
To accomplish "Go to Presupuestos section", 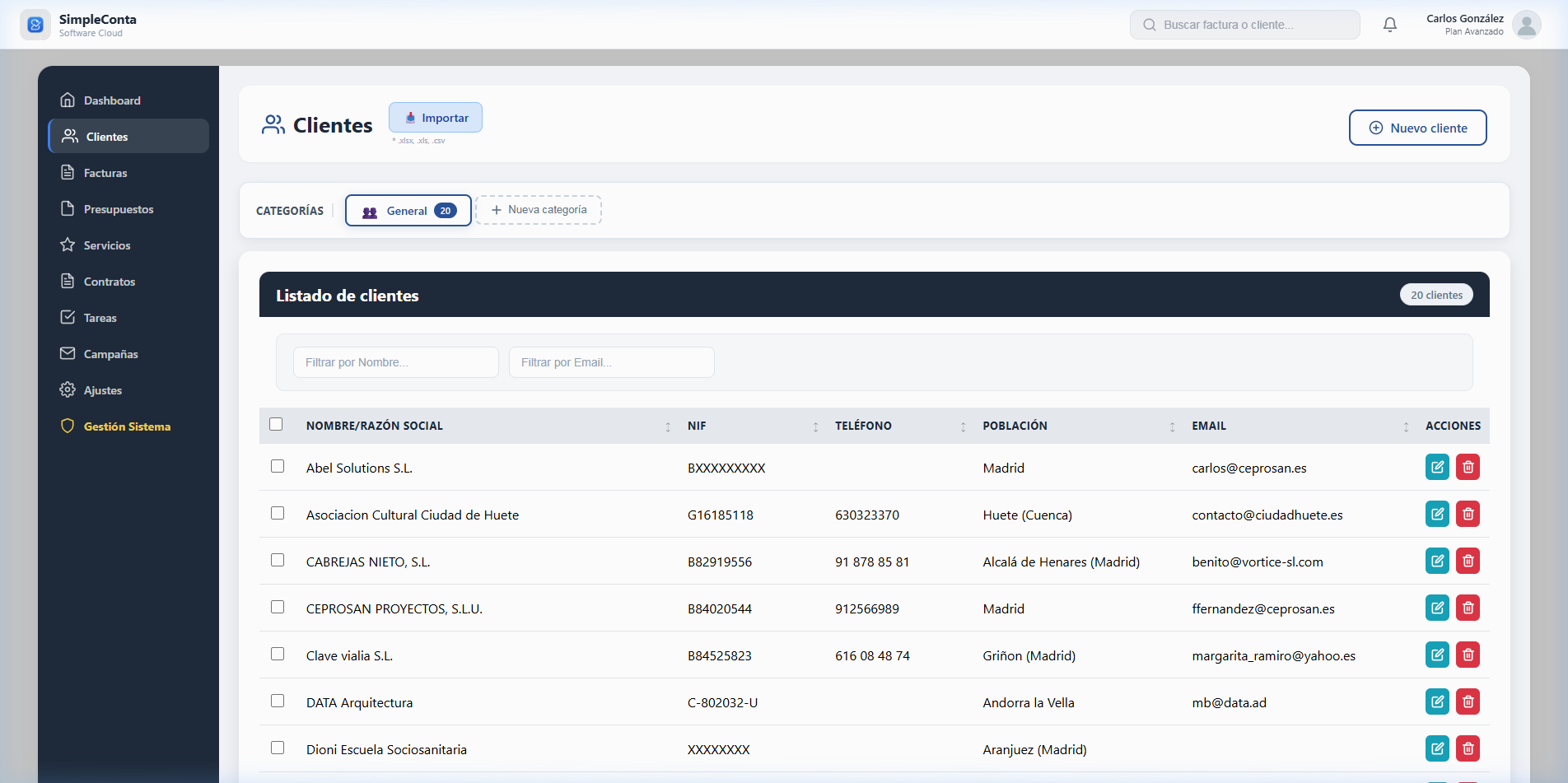I will (x=118, y=209).
